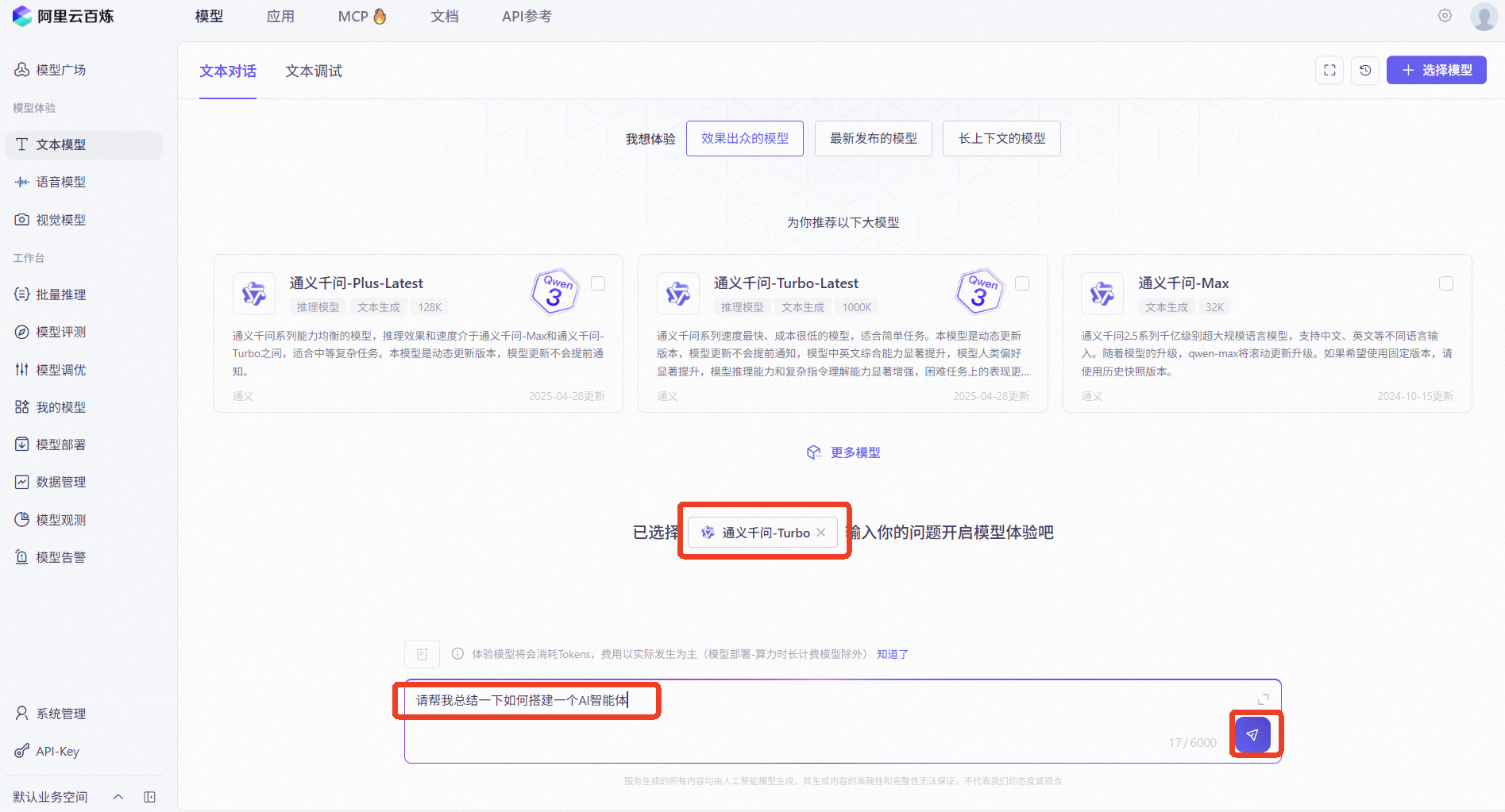Click the 通义千问-Plus-Latest model logo
Screen dimensions: 1505x812
(254, 294)
